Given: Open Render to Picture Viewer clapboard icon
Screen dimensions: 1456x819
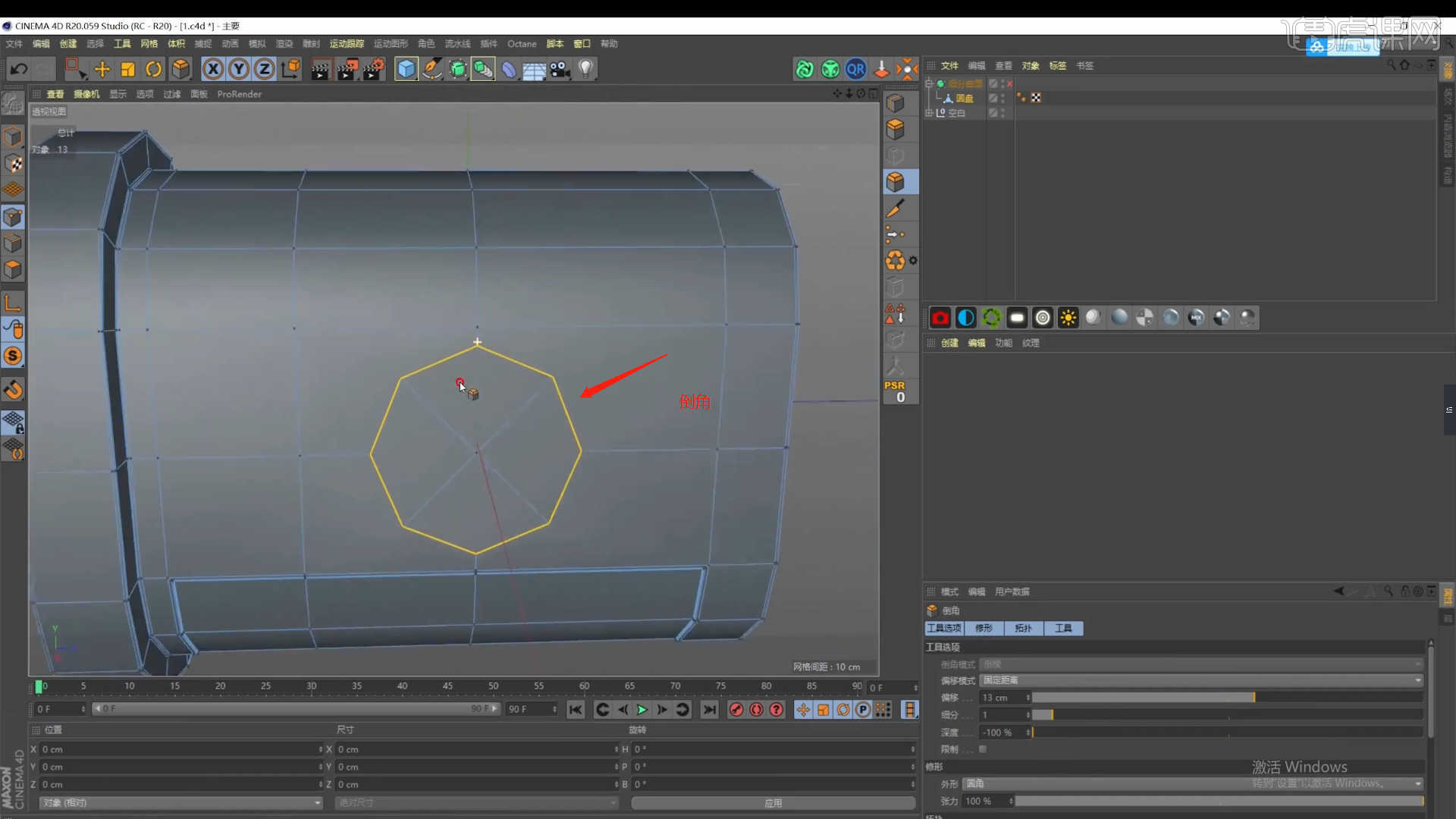Looking at the screenshot, I should pos(347,70).
